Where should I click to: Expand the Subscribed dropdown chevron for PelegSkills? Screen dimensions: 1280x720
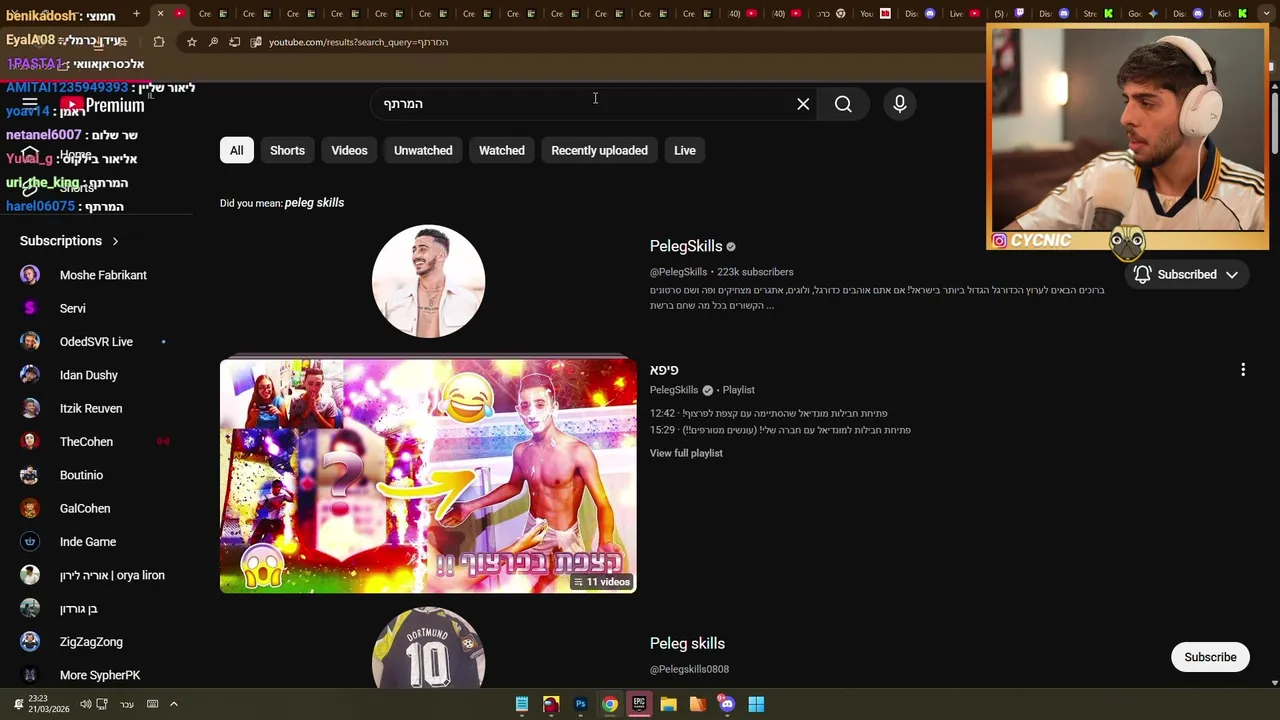pyautogui.click(x=1232, y=274)
